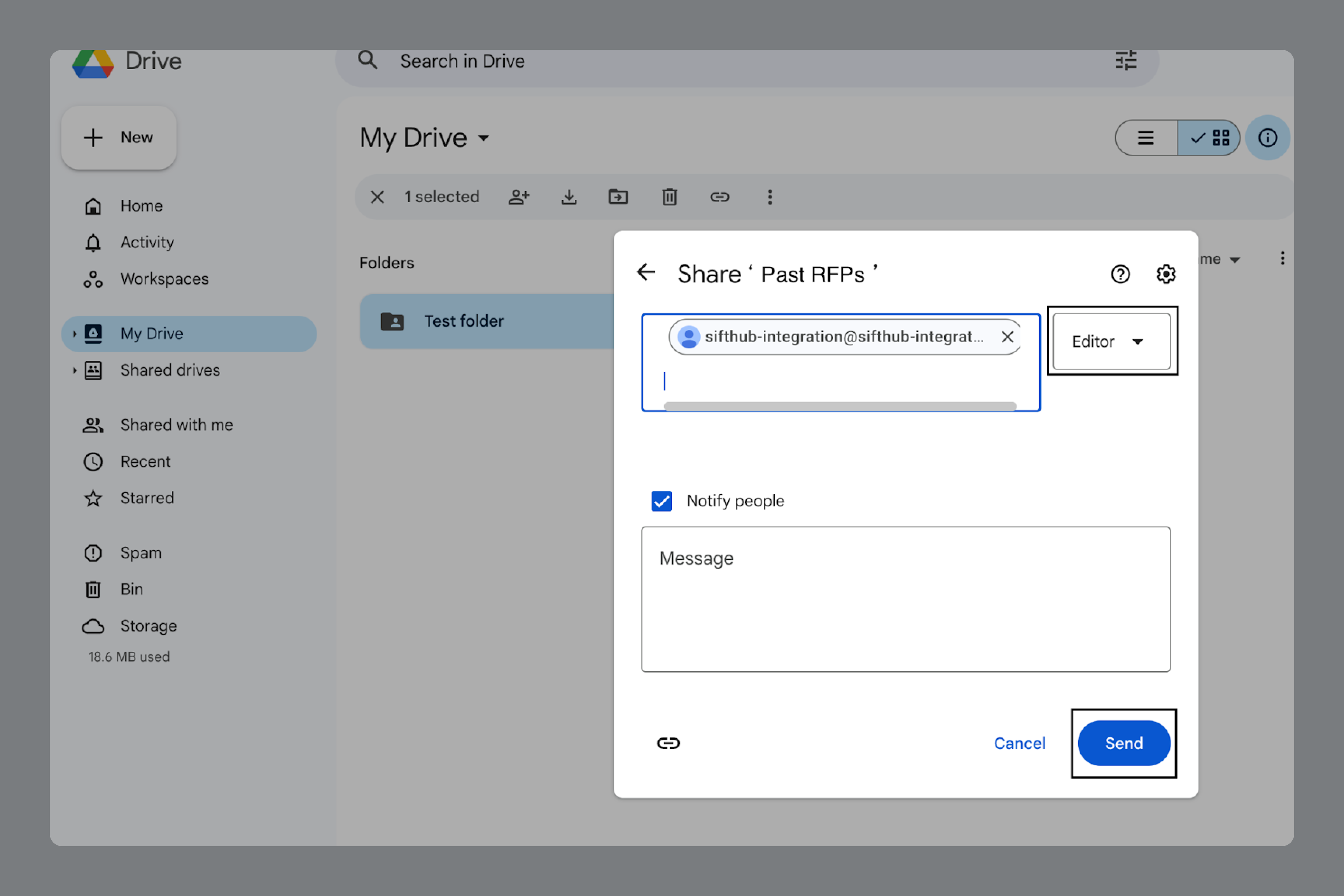Image resolution: width=1344 pixels, height=896 pixels.
Task: Click the horizontal scrollbar in recipients field
Action: 840,406
